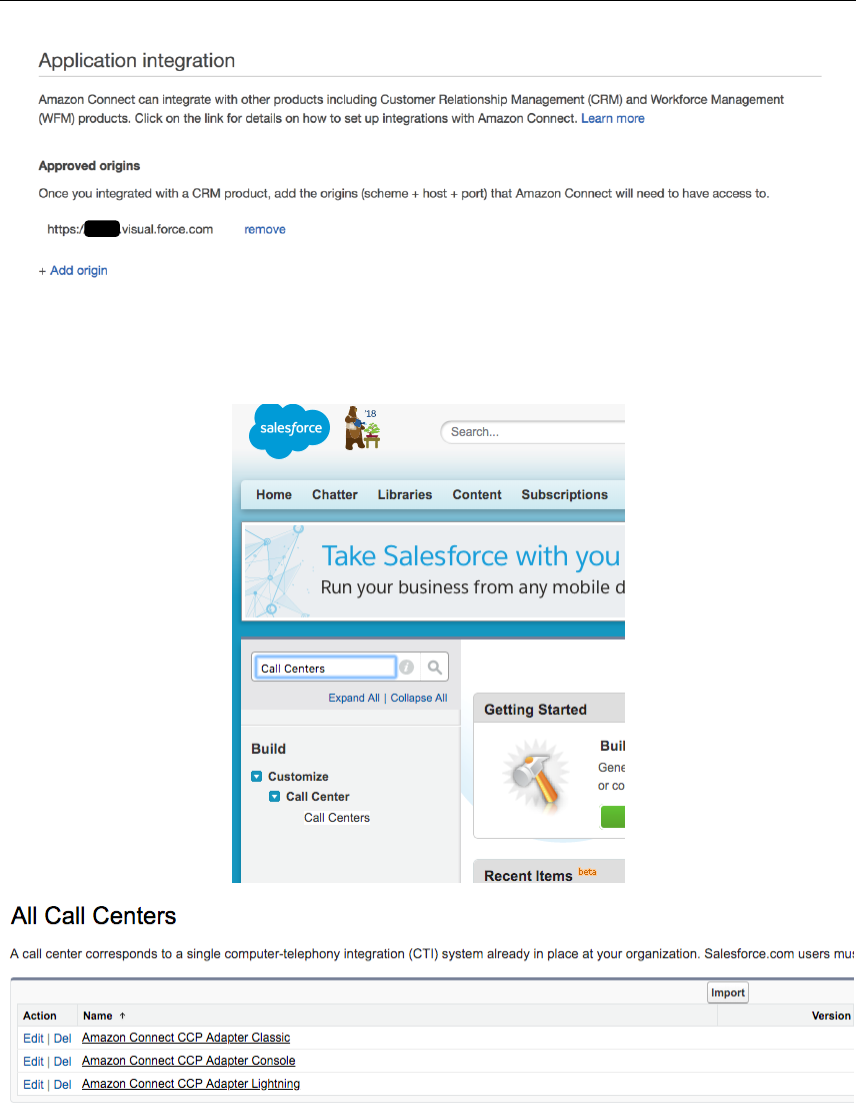Screen dimensions: 856x1115
Task: Click the Import button
Action: pos(728,993)
